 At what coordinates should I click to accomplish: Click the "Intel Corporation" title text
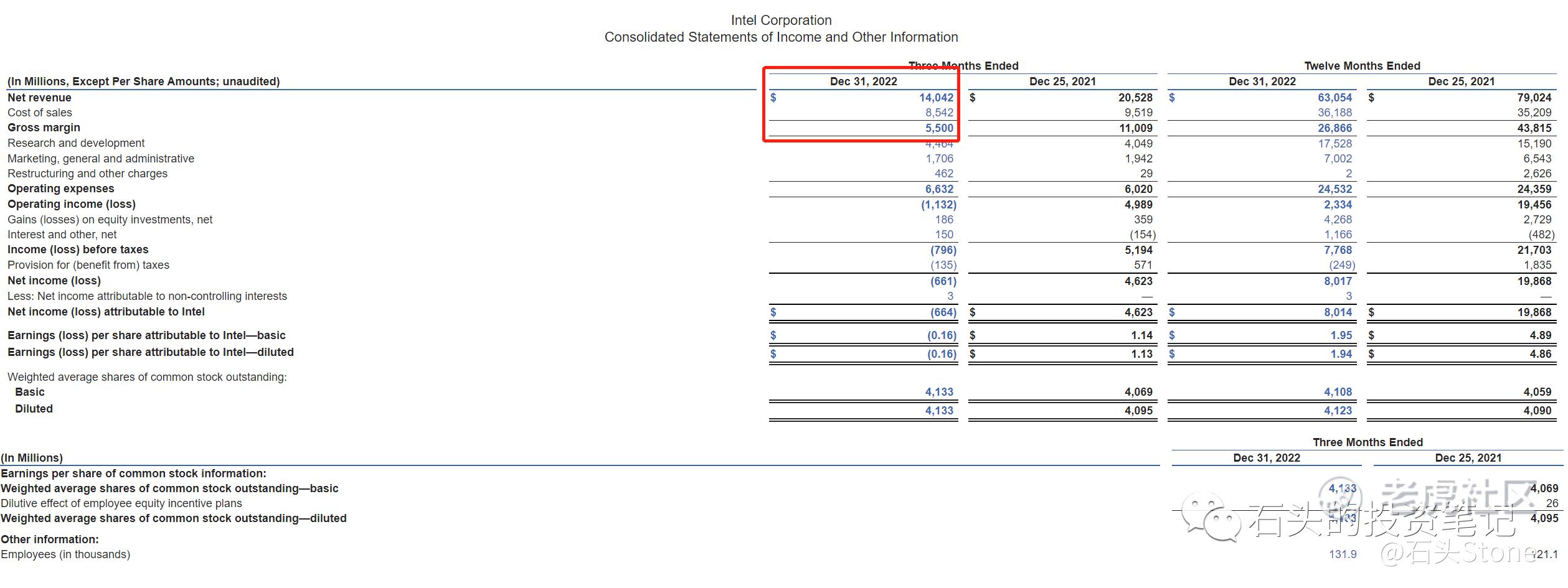tap(781, 21)
